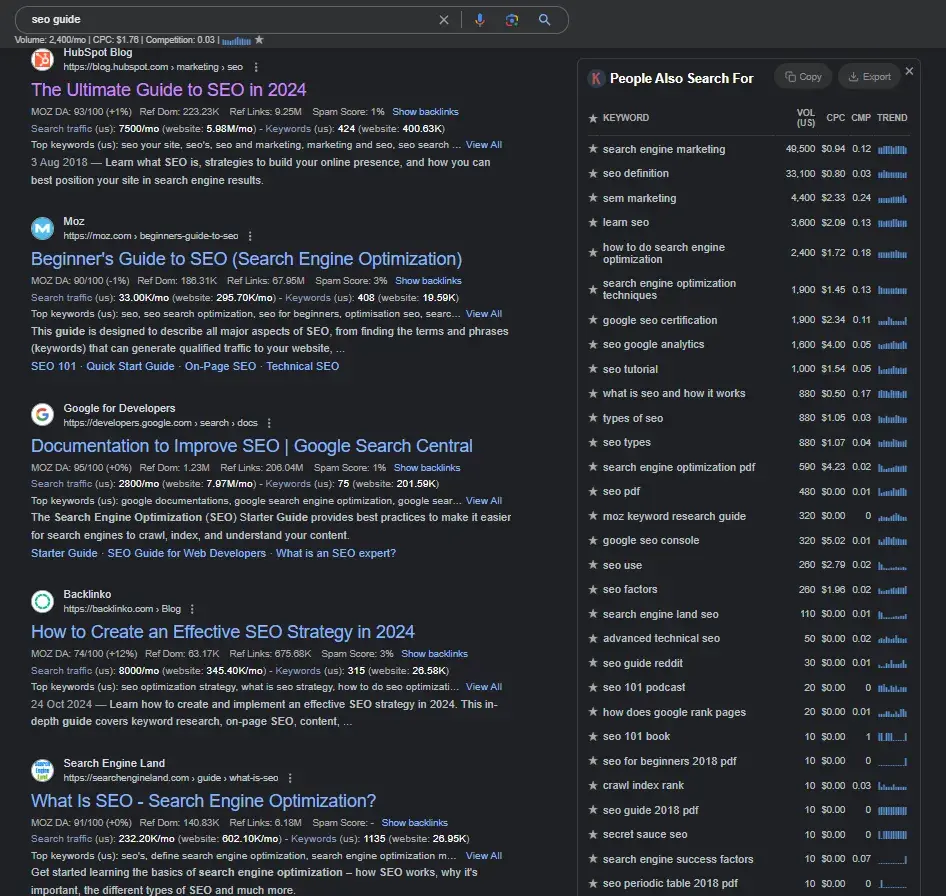
Task: Open What Is SEO - Search Engine Optimization
Action: point(203,801)
